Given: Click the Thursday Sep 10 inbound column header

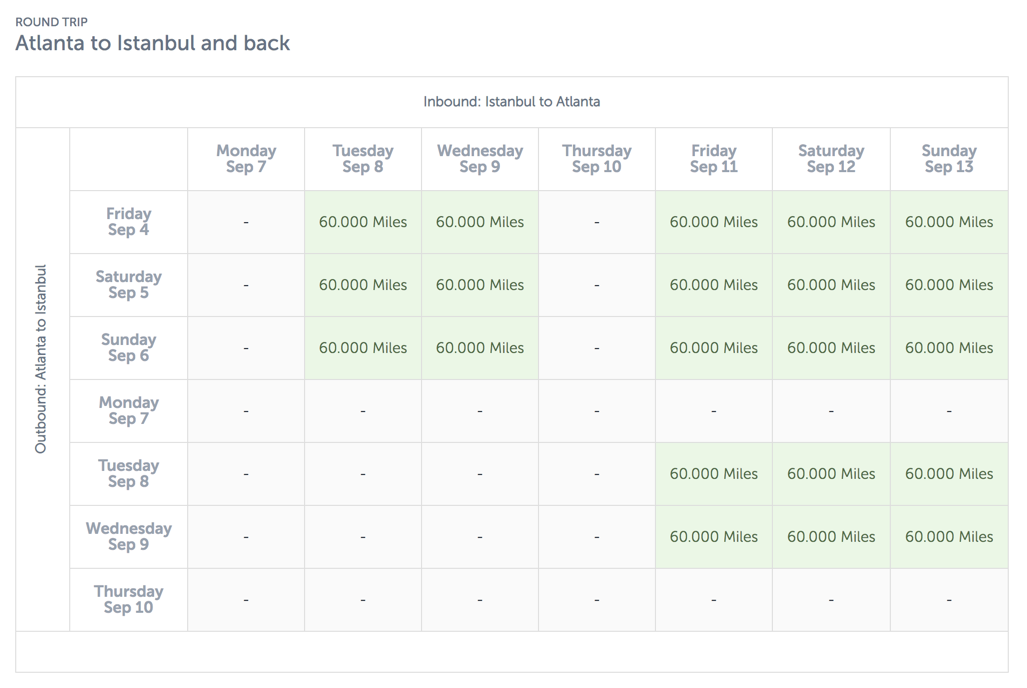Looking at the screenshot, I should (x=596, y=159).
